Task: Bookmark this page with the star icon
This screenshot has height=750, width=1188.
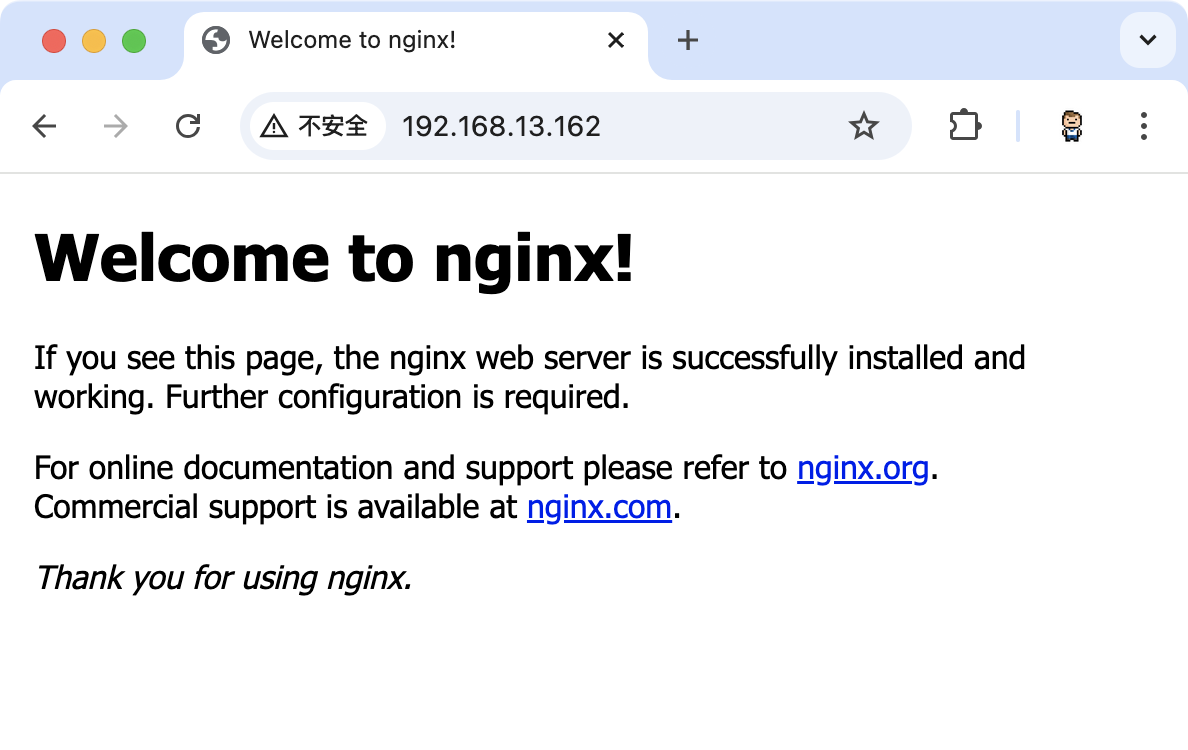Action: tap(863, 126)
